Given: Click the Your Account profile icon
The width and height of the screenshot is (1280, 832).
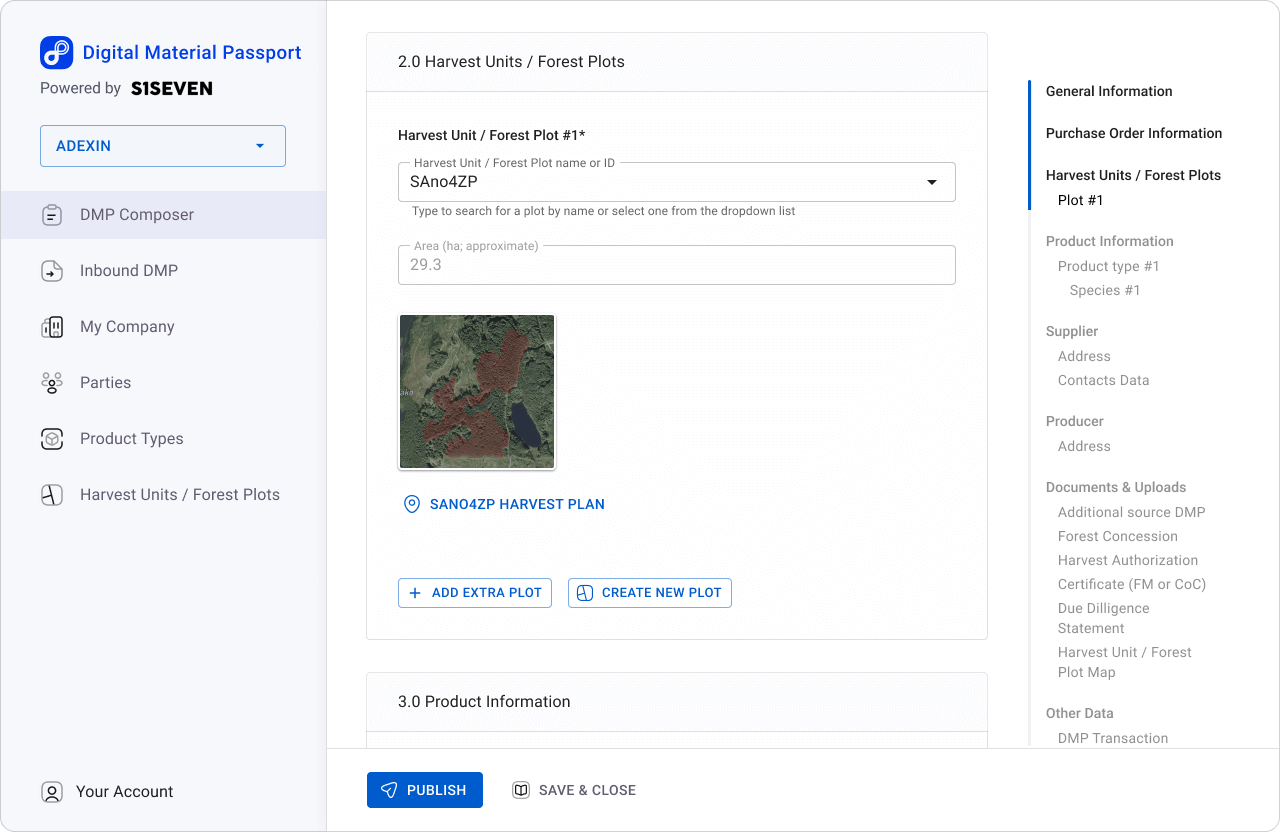Looking at the screenshot, I should pyautogui.click(x=52, y=792).
